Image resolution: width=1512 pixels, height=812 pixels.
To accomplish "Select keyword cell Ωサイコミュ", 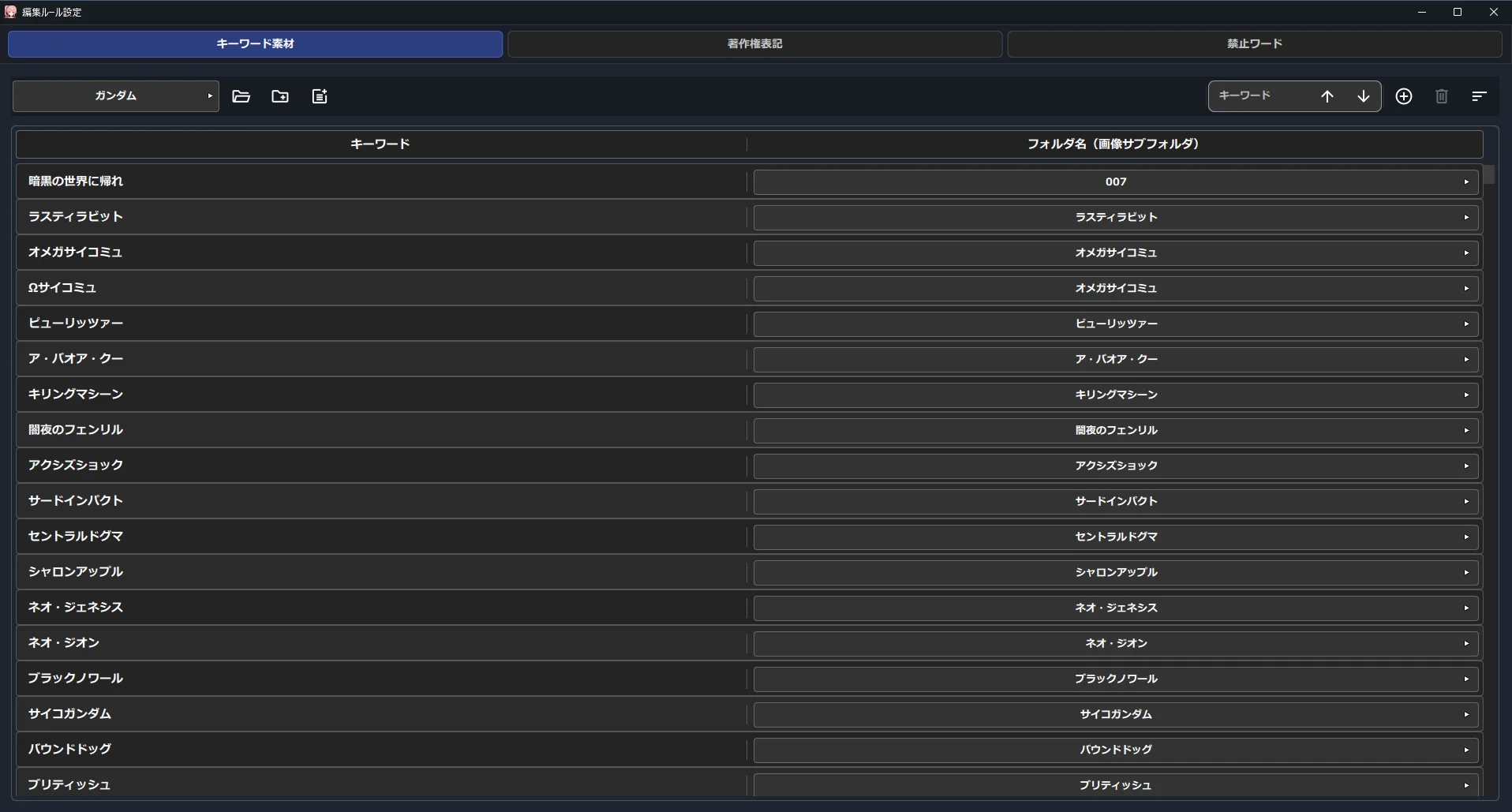I will point(381,288).
